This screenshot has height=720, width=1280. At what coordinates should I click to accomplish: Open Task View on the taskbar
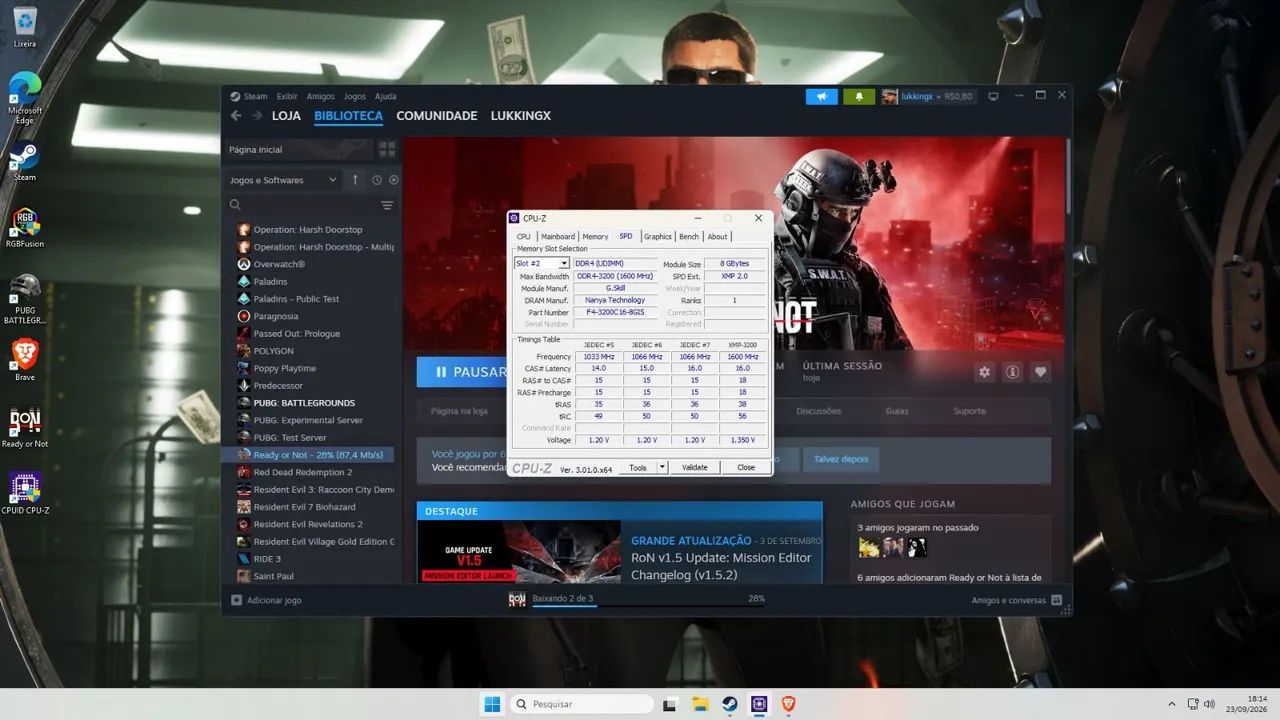click(x=669, y=704)
